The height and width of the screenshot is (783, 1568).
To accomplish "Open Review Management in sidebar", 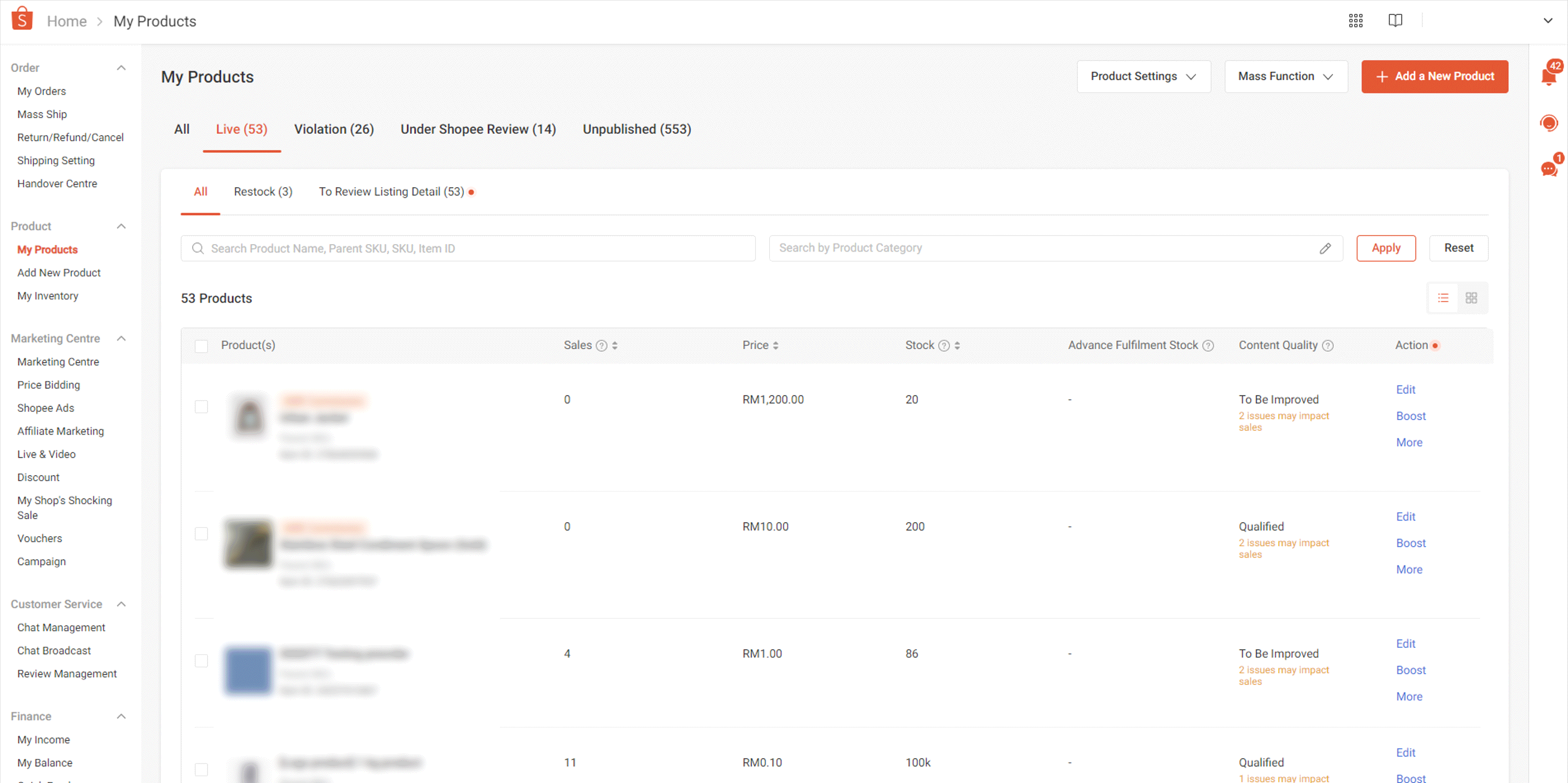I will pos(67,673).
